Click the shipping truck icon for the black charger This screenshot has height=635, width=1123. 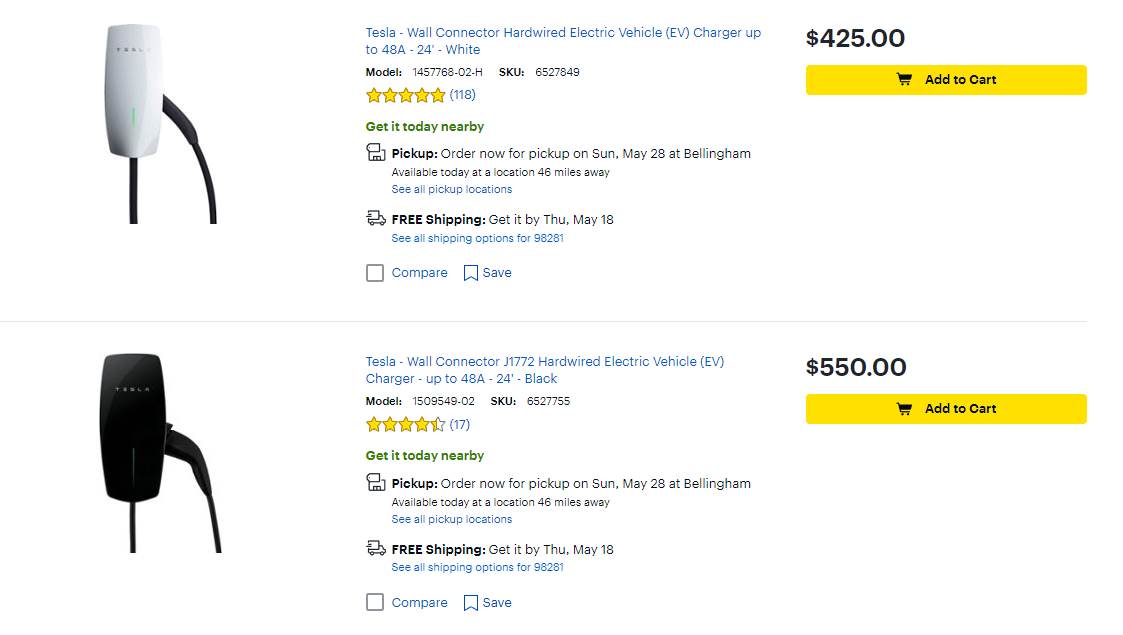click(x=376, y=547)
